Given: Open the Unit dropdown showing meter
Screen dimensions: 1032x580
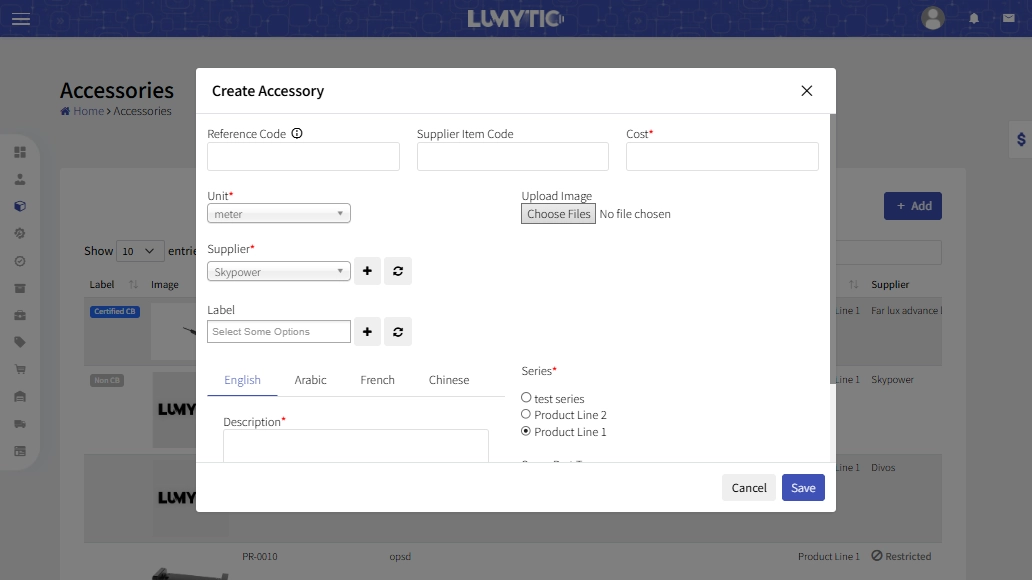Looking at the screenshot, I should [x=279, y=214].
